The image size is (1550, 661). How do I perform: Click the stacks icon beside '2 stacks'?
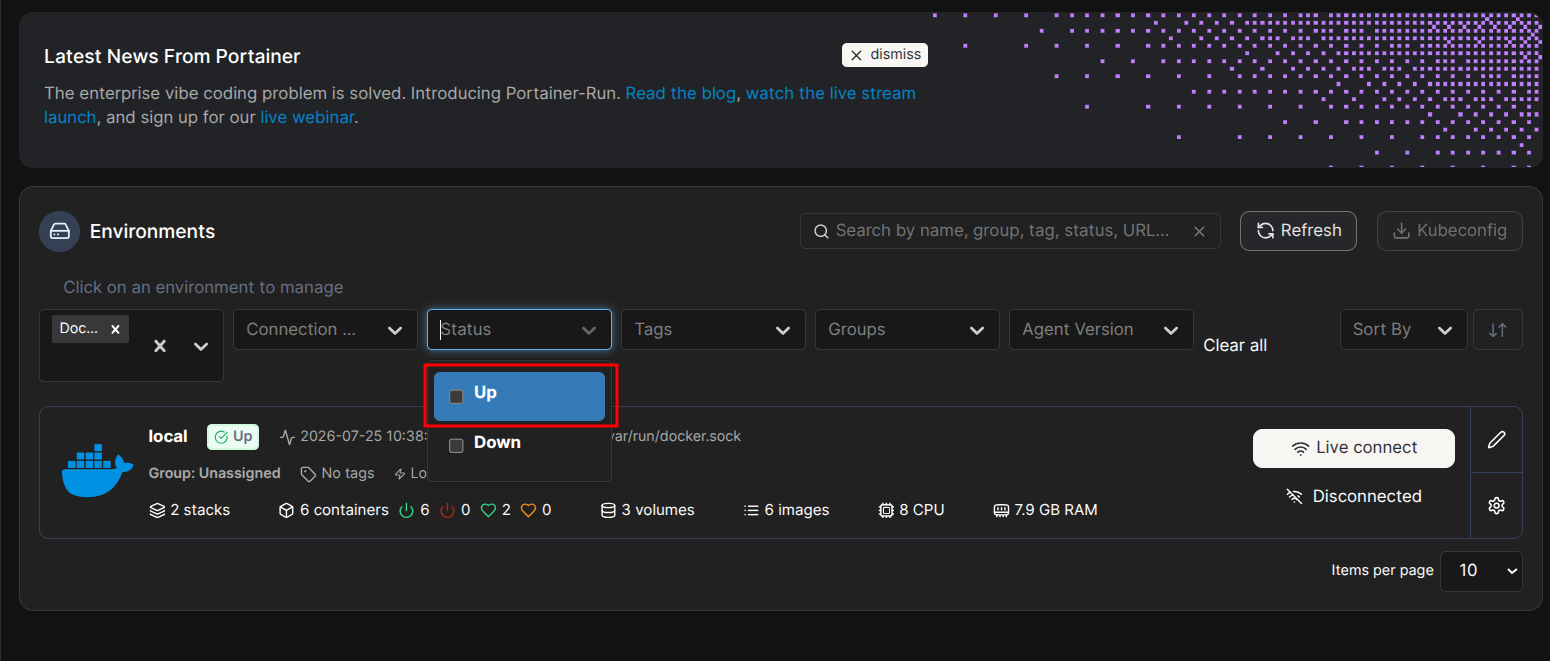coord(157,510)
